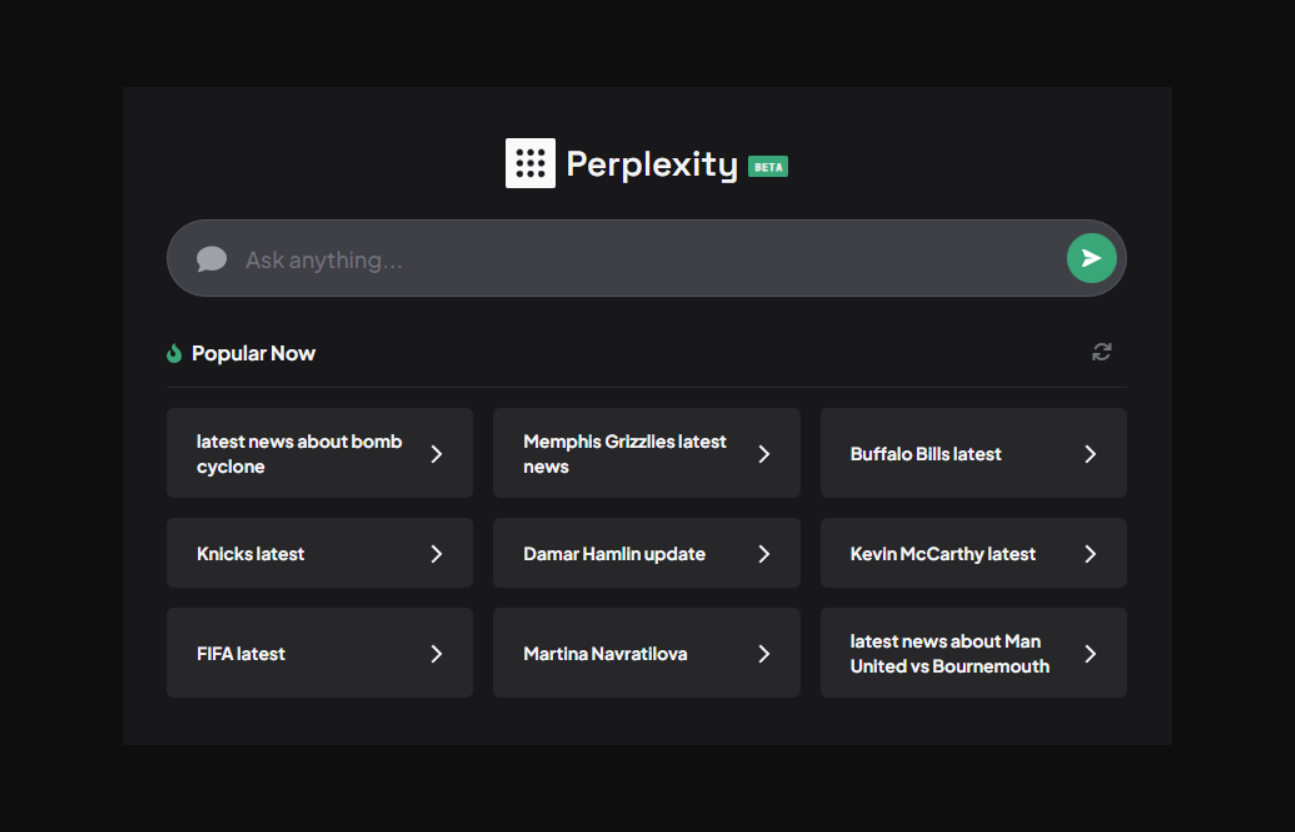
Task: Select Memphis Grizzlies latest news
Action: pyautogui.click(x=645, y=453)
